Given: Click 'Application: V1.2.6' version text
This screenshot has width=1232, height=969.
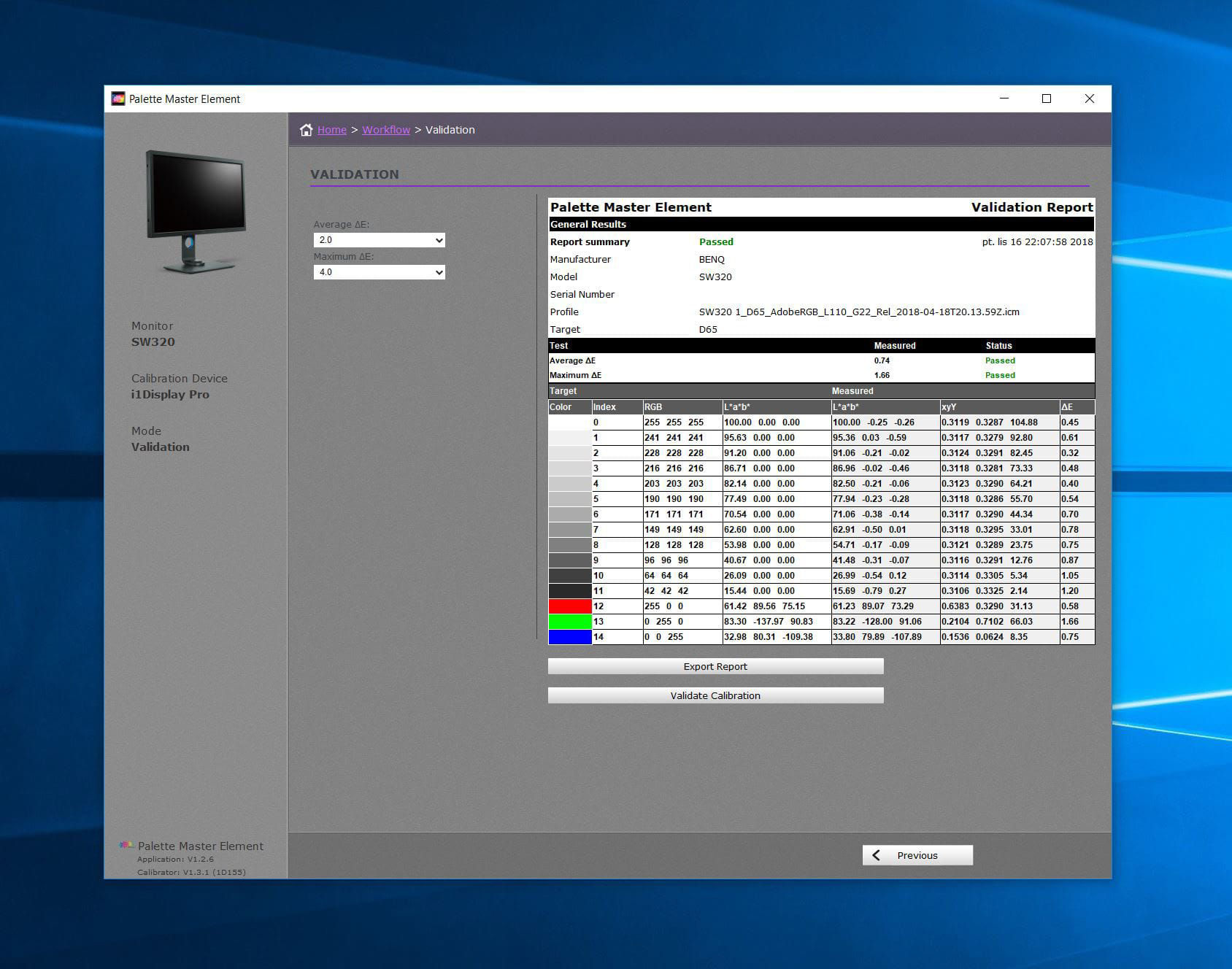Looking at the screenshot, I should (x=175, y=859).
